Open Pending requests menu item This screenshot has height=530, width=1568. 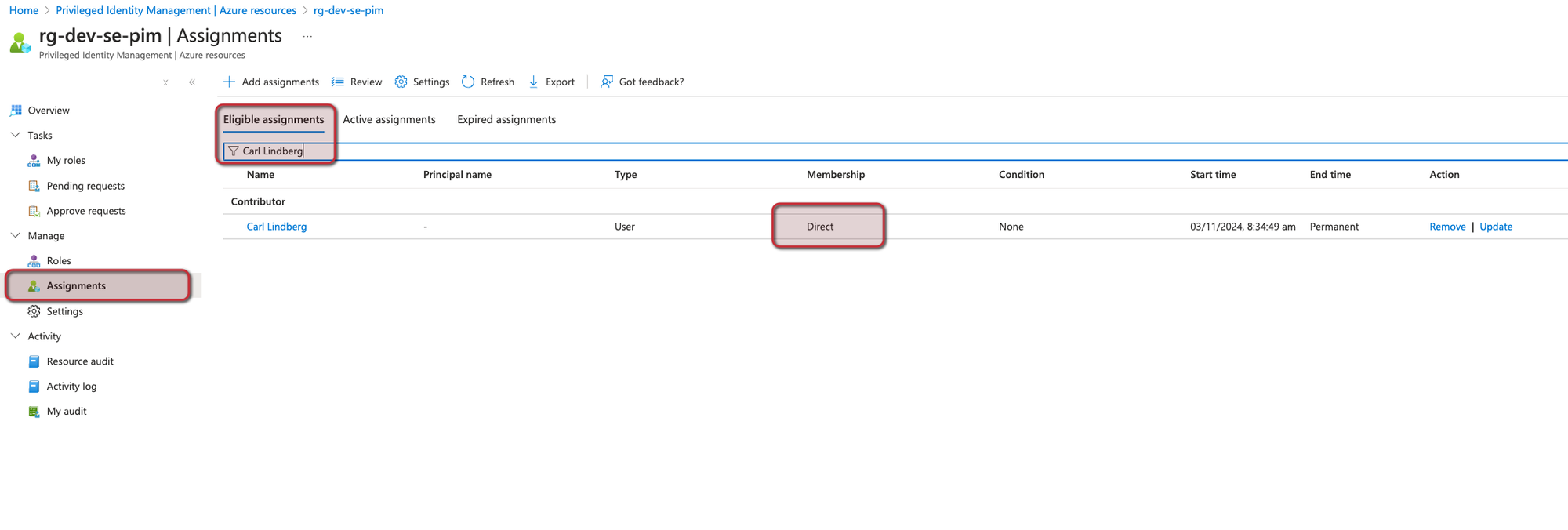pos(85,186)
